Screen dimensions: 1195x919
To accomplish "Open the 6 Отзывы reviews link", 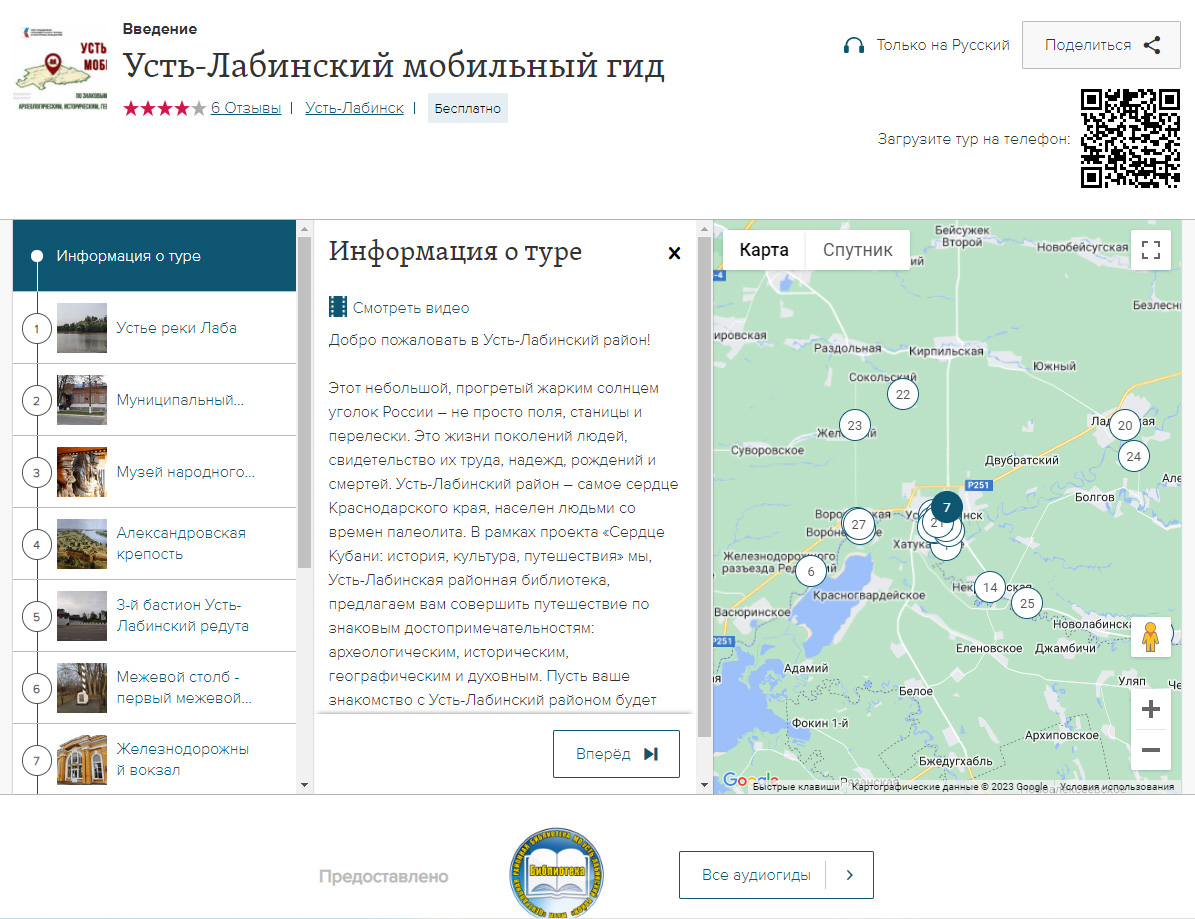I will pos(246,108).
